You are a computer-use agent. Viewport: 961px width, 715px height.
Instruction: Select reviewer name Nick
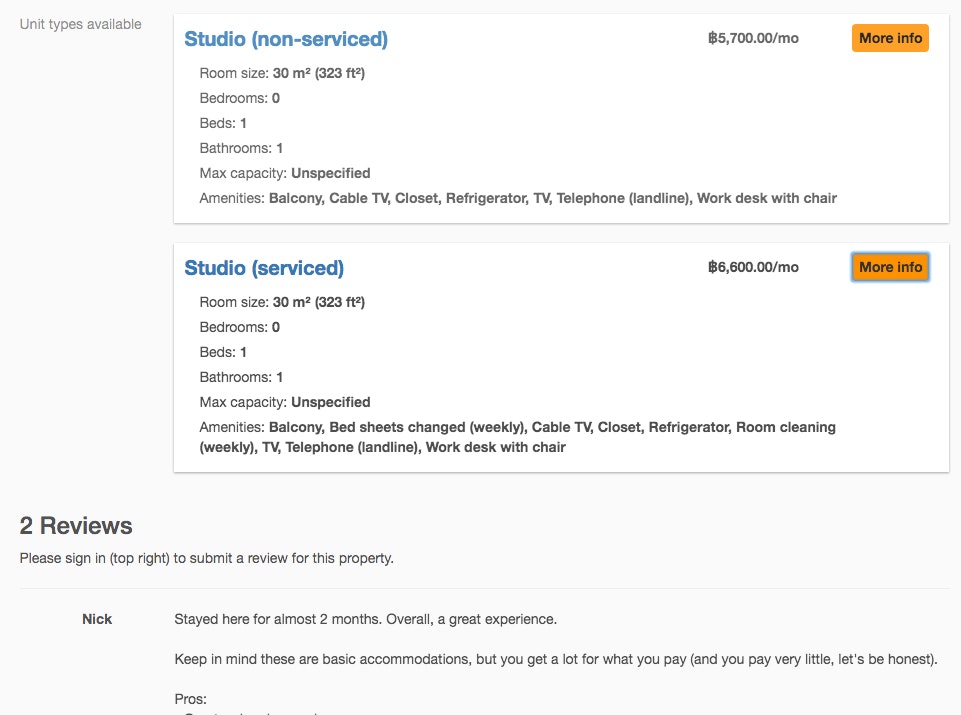pyautogui.click(x=97, y=619)
